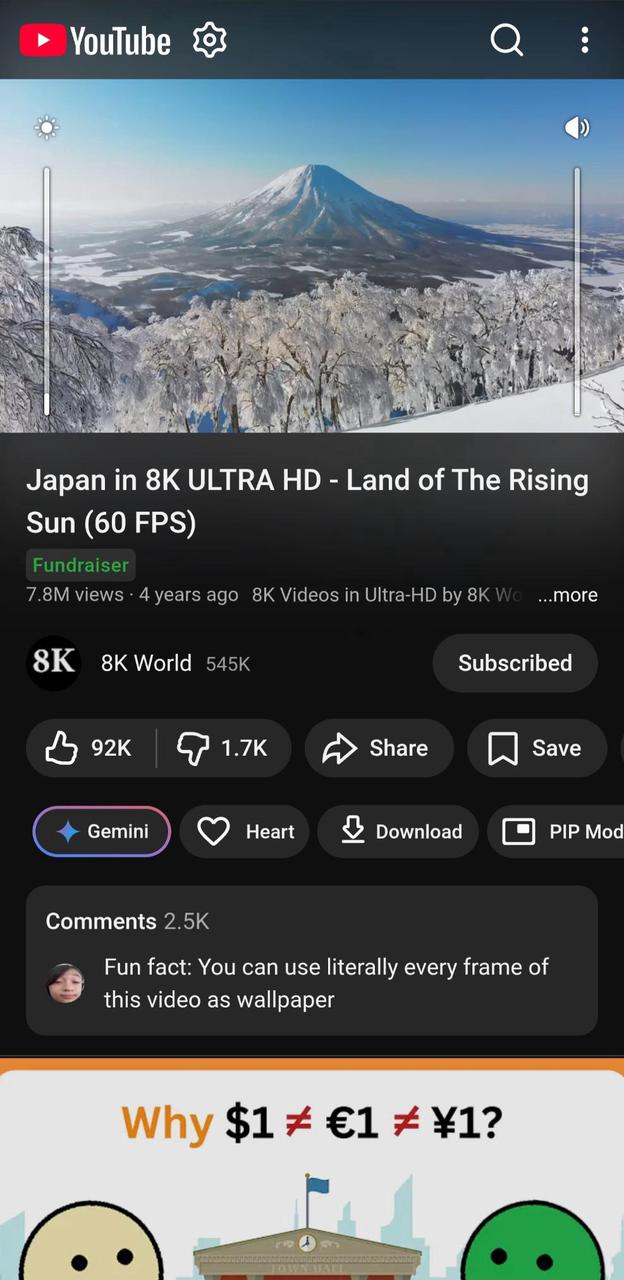Open 8K World channel page
This screenshot has width=624, height=1280.
(146, 663)
